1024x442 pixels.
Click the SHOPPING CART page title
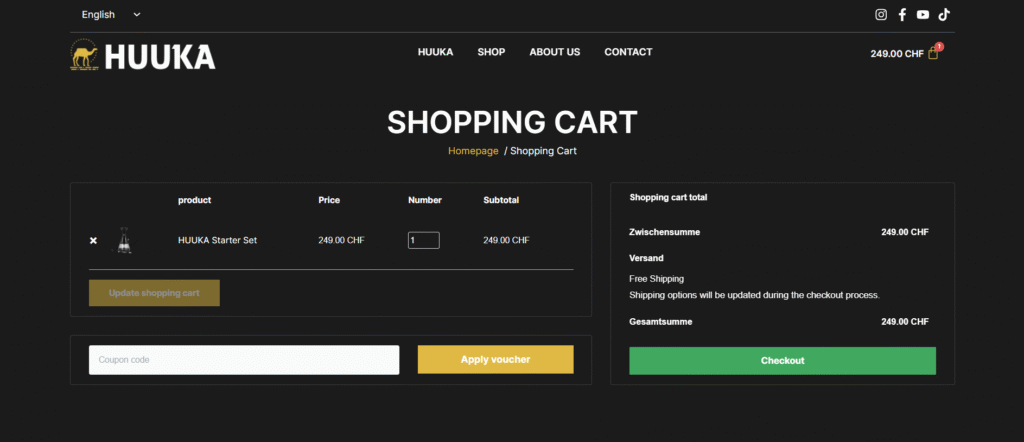pyautogui.click(x=512, y=122)
